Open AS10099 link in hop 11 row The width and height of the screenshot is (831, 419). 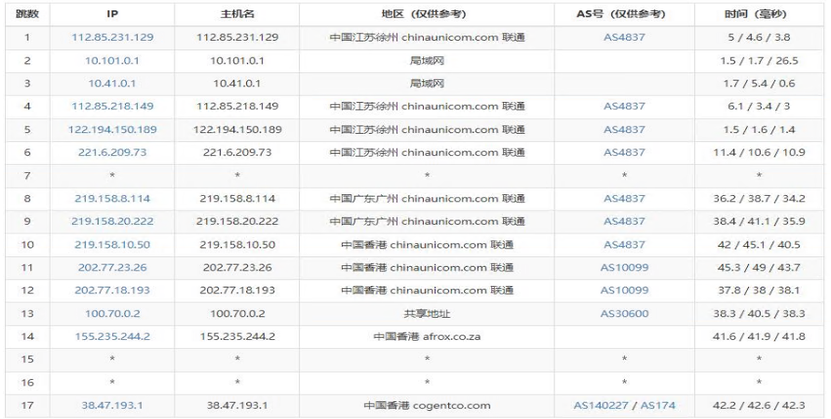pos(624,267)
